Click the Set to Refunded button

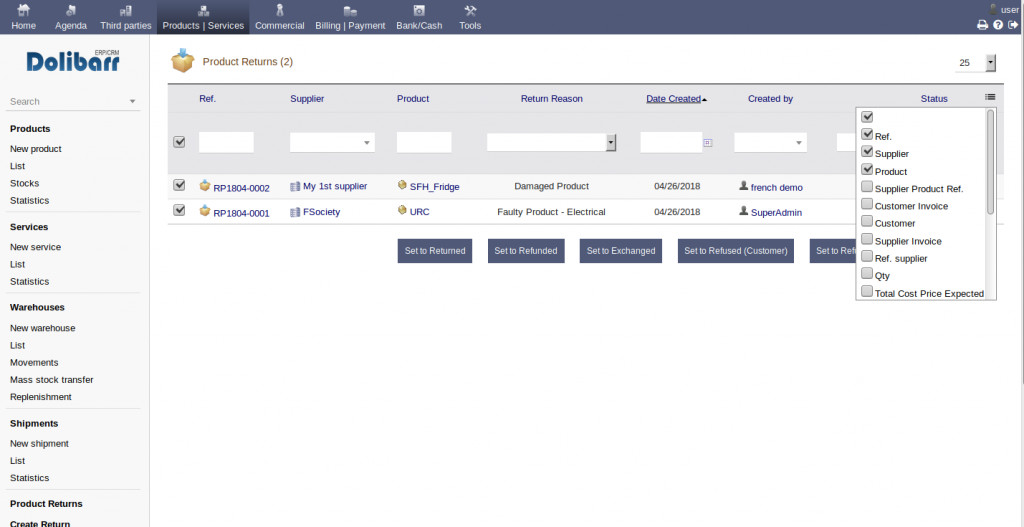[x=525, y=251]
